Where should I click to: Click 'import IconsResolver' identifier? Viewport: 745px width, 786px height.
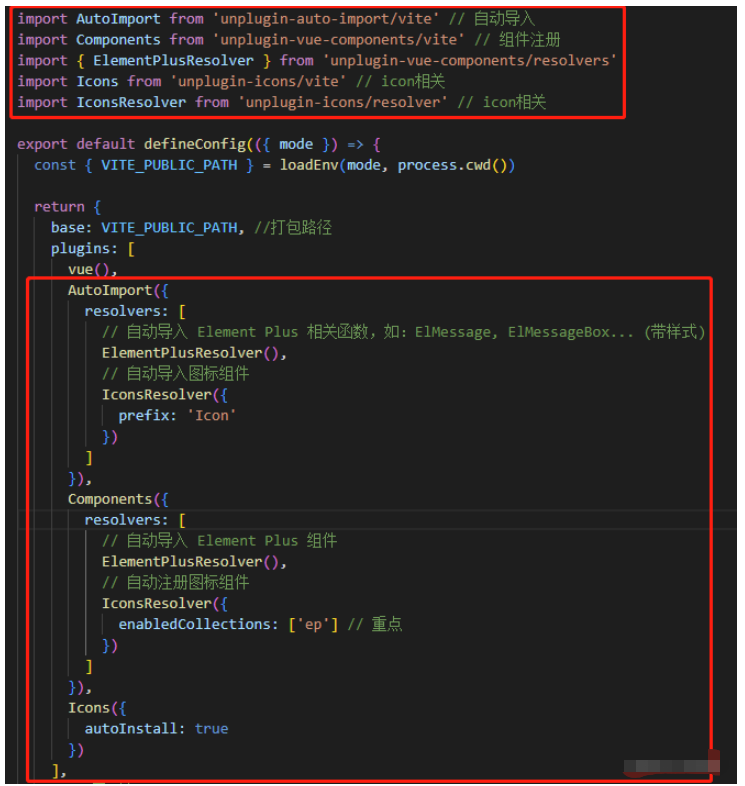click(131, 103)
